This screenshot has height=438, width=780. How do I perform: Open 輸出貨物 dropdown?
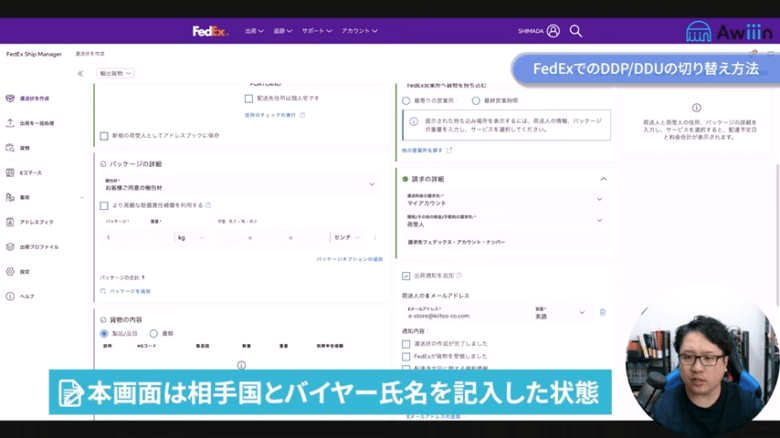click(x=115, y=73)
